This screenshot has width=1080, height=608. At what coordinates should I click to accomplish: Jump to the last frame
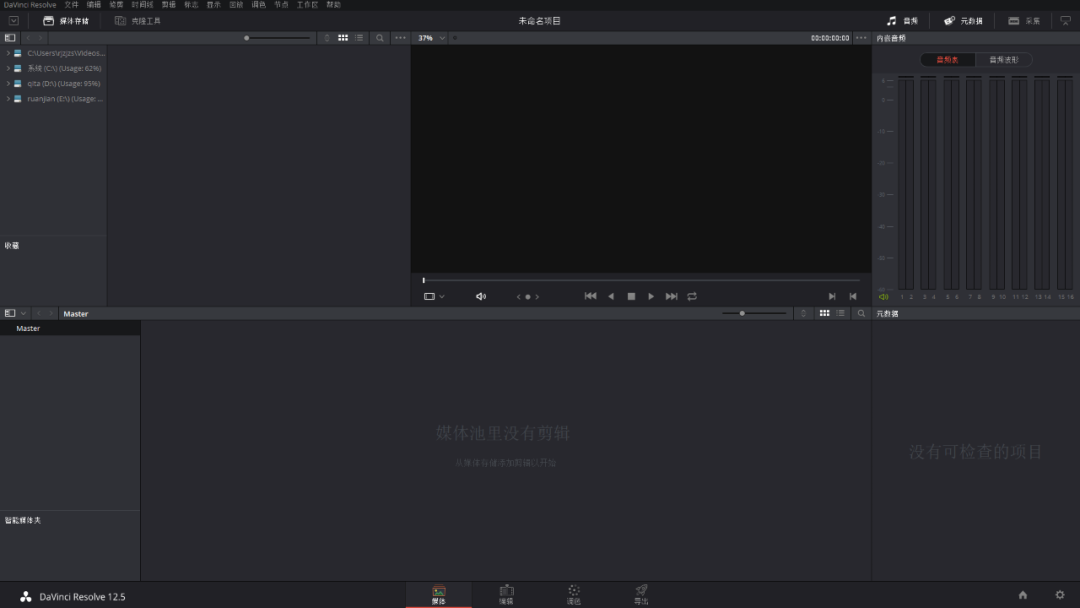pos(672,296)
